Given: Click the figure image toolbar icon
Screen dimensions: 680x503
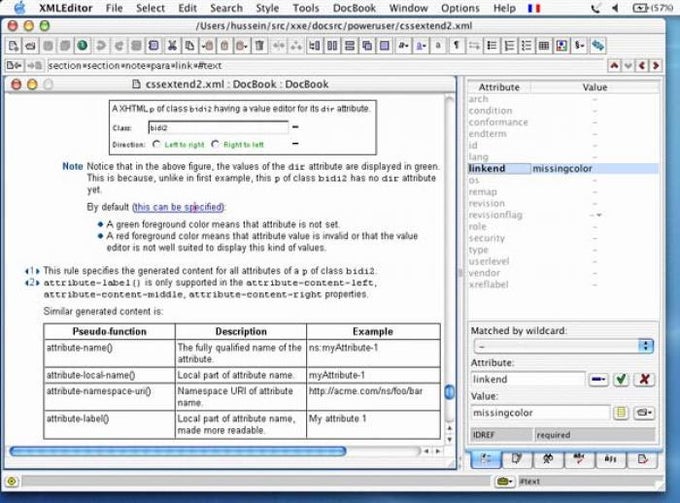Looking at the screenshot, I should click(x=562, y=46).
